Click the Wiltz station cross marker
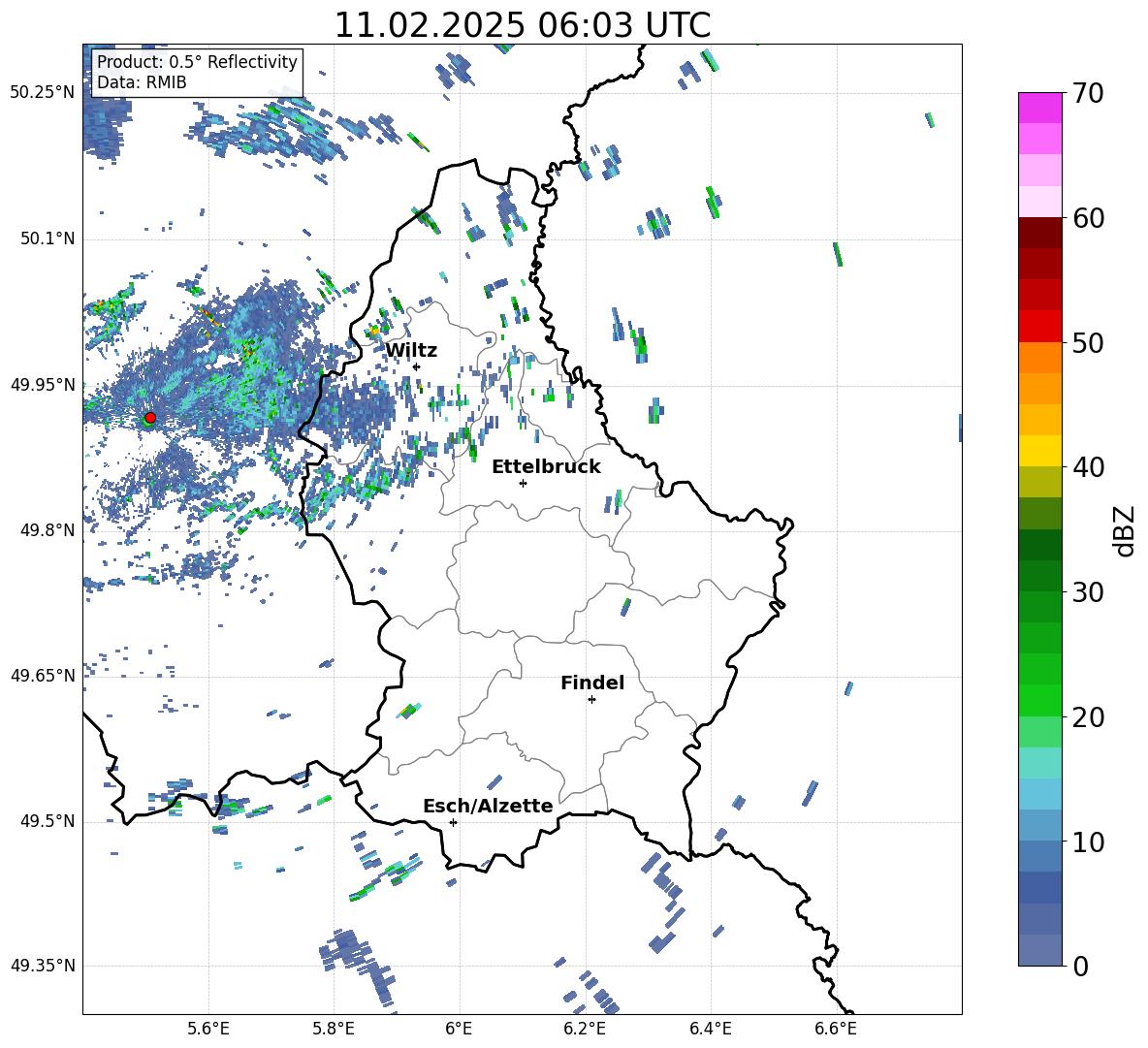The width and height of the screenshot is (1148, 1048). 417,366
